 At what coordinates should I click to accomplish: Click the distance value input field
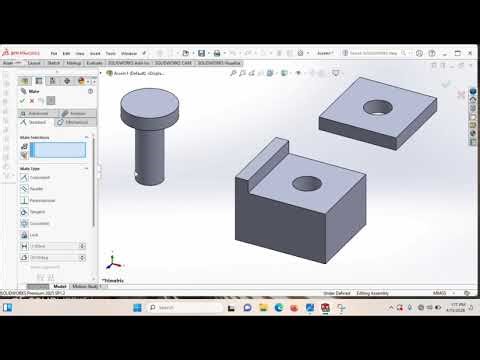coord(54,246)
